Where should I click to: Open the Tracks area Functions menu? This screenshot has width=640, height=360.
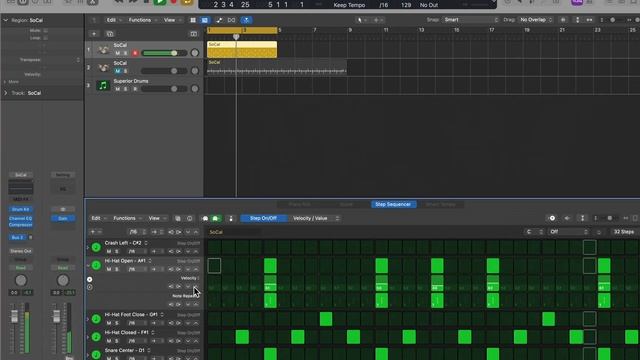[x=142, y=20]
